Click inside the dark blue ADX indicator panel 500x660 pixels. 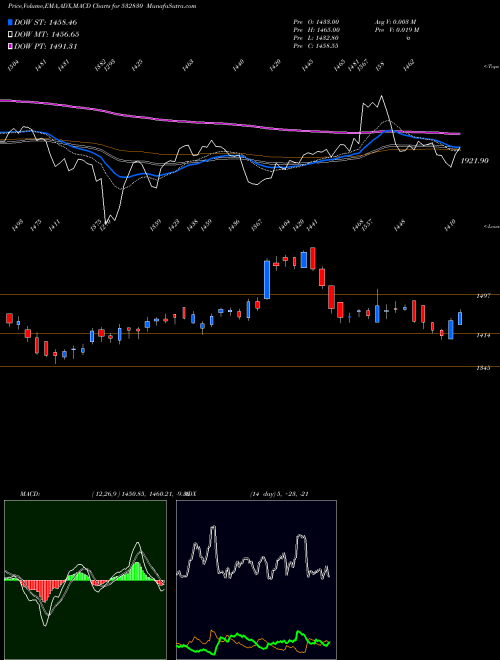256,580
